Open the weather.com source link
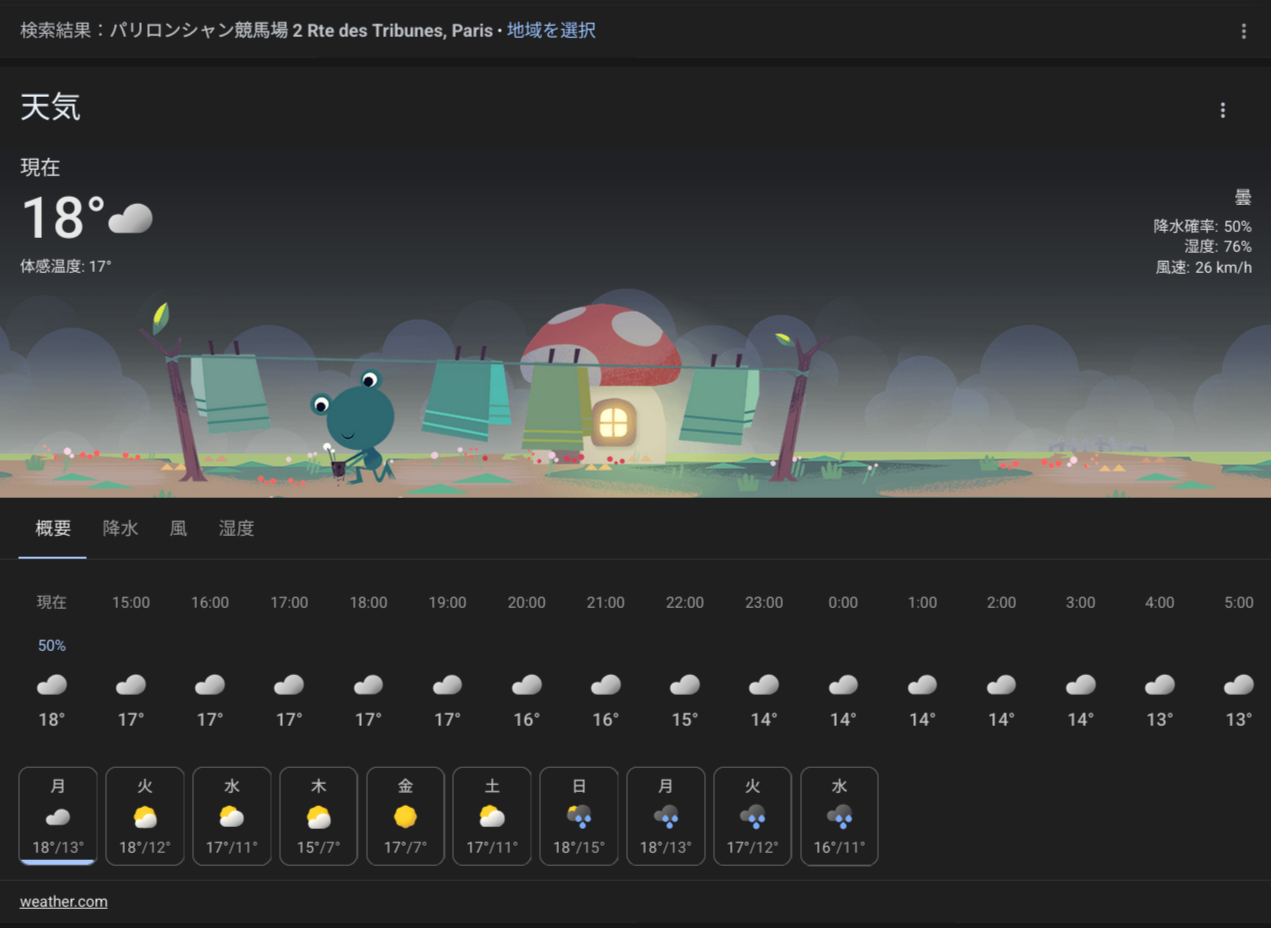Screen dimensions: 1271x928 [63, 901]
